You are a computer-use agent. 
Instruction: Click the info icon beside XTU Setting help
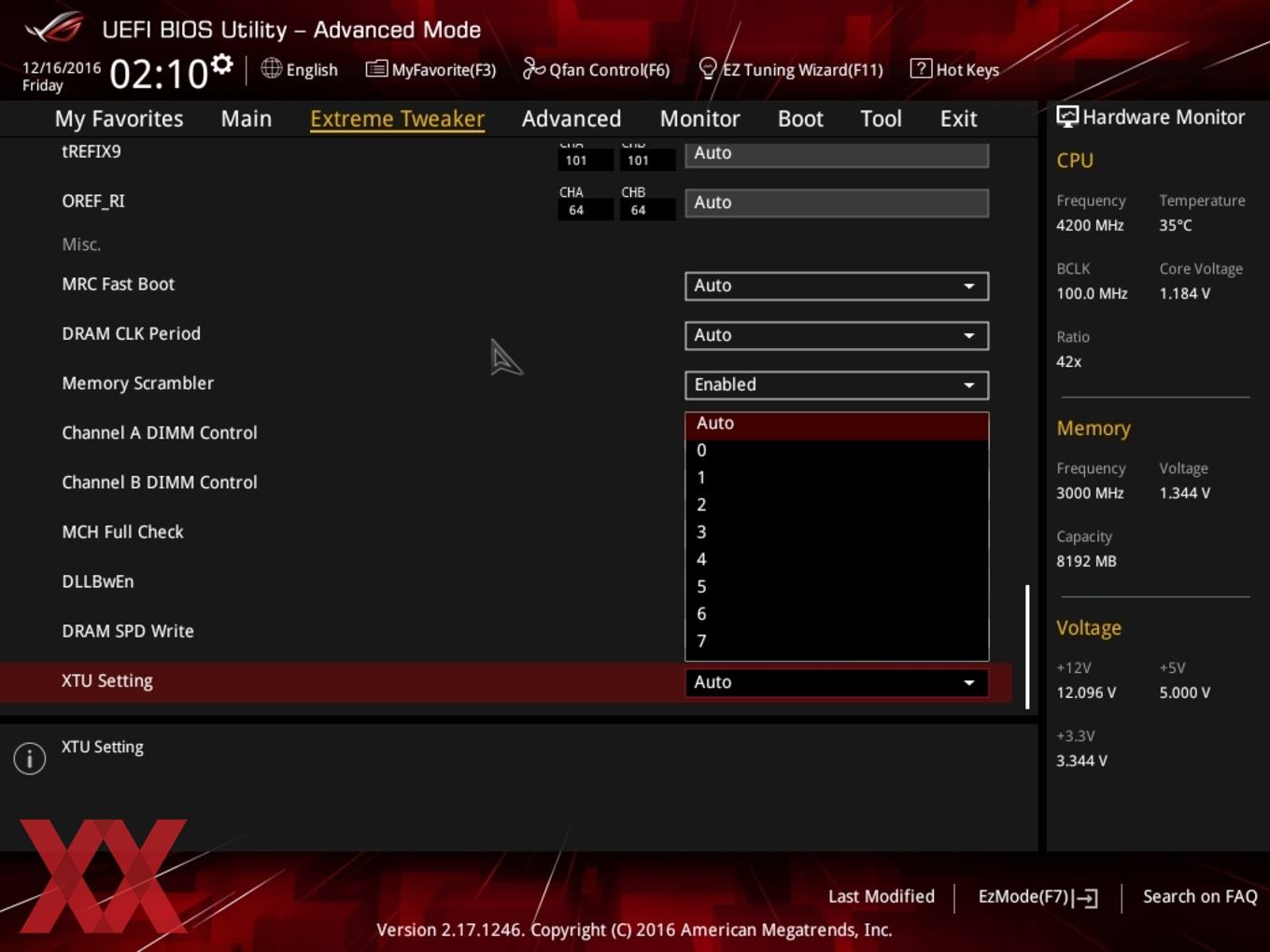pyautogui.click(x=30, y=758)
